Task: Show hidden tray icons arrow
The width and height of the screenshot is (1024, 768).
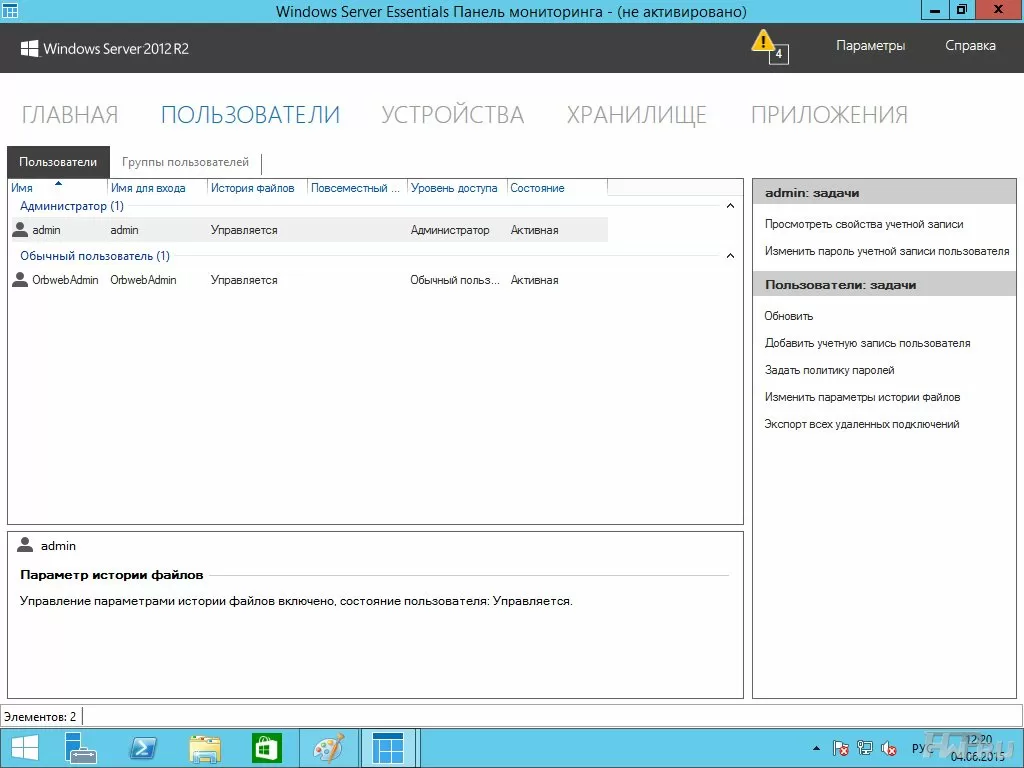Action: pyautogui.click(x=816, y=748)
